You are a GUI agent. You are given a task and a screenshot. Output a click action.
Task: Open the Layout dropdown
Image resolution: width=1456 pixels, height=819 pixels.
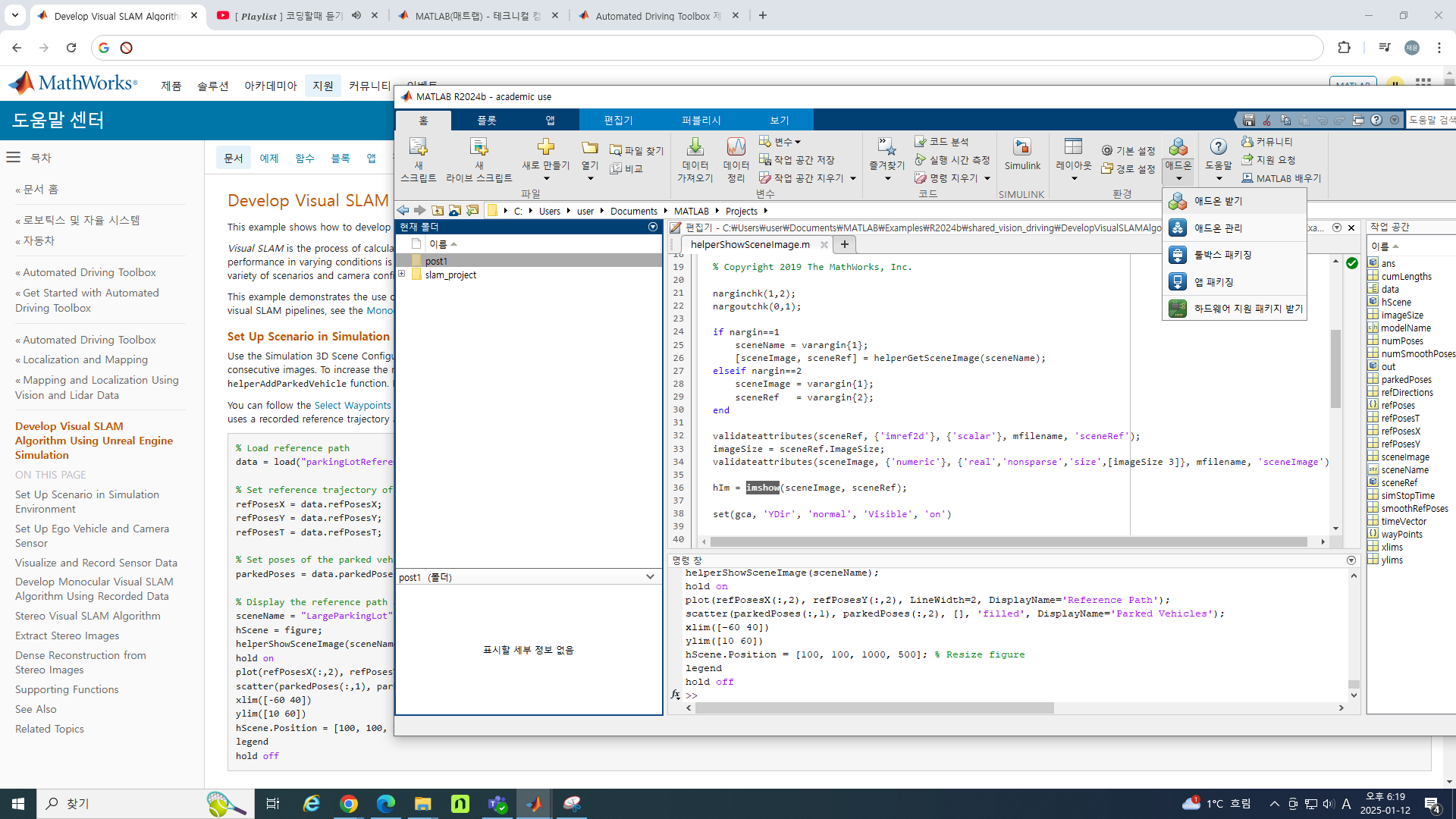pyautogui.click(x=1074, y=179)
